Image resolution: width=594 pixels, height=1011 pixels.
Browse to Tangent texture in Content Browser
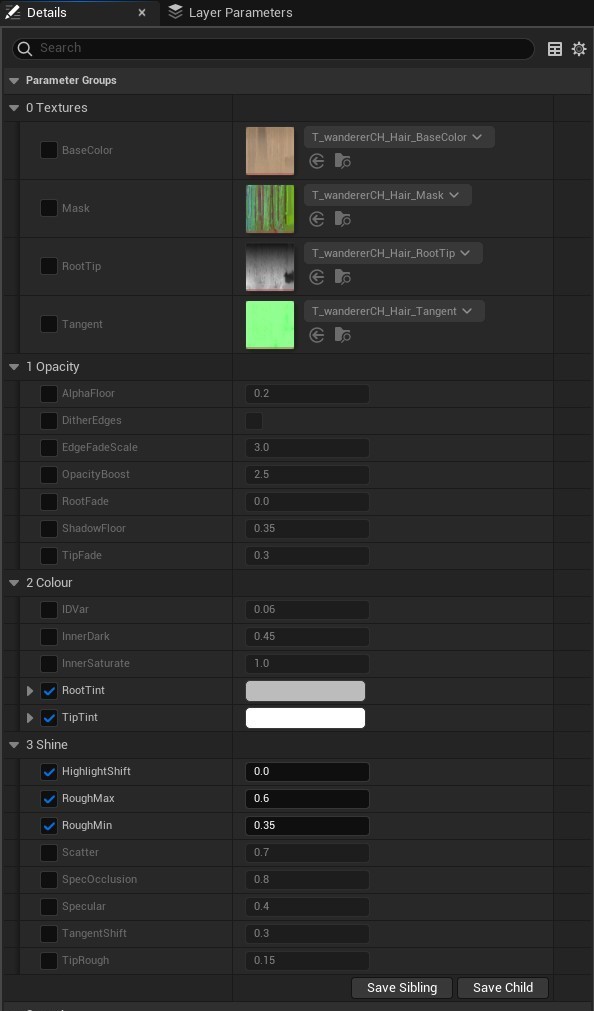tap(342, 335)
